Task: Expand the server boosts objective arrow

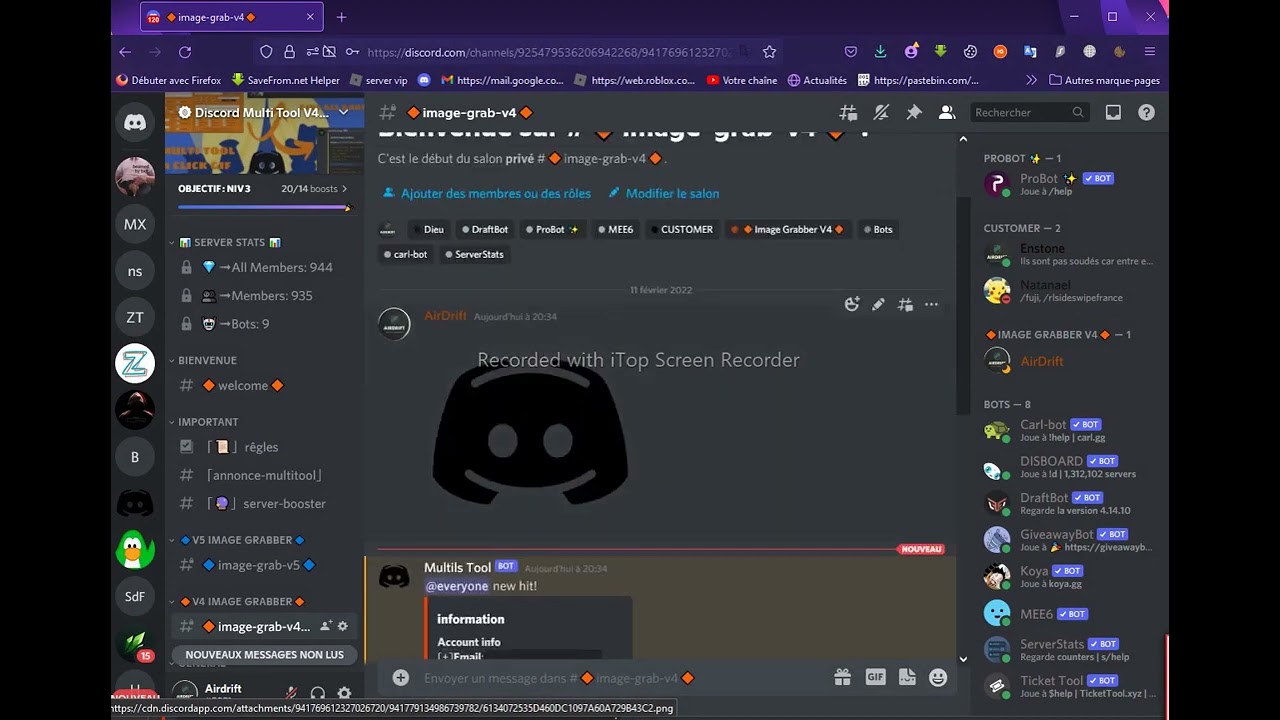Action: pyautogui.click(x=345, y=188)
